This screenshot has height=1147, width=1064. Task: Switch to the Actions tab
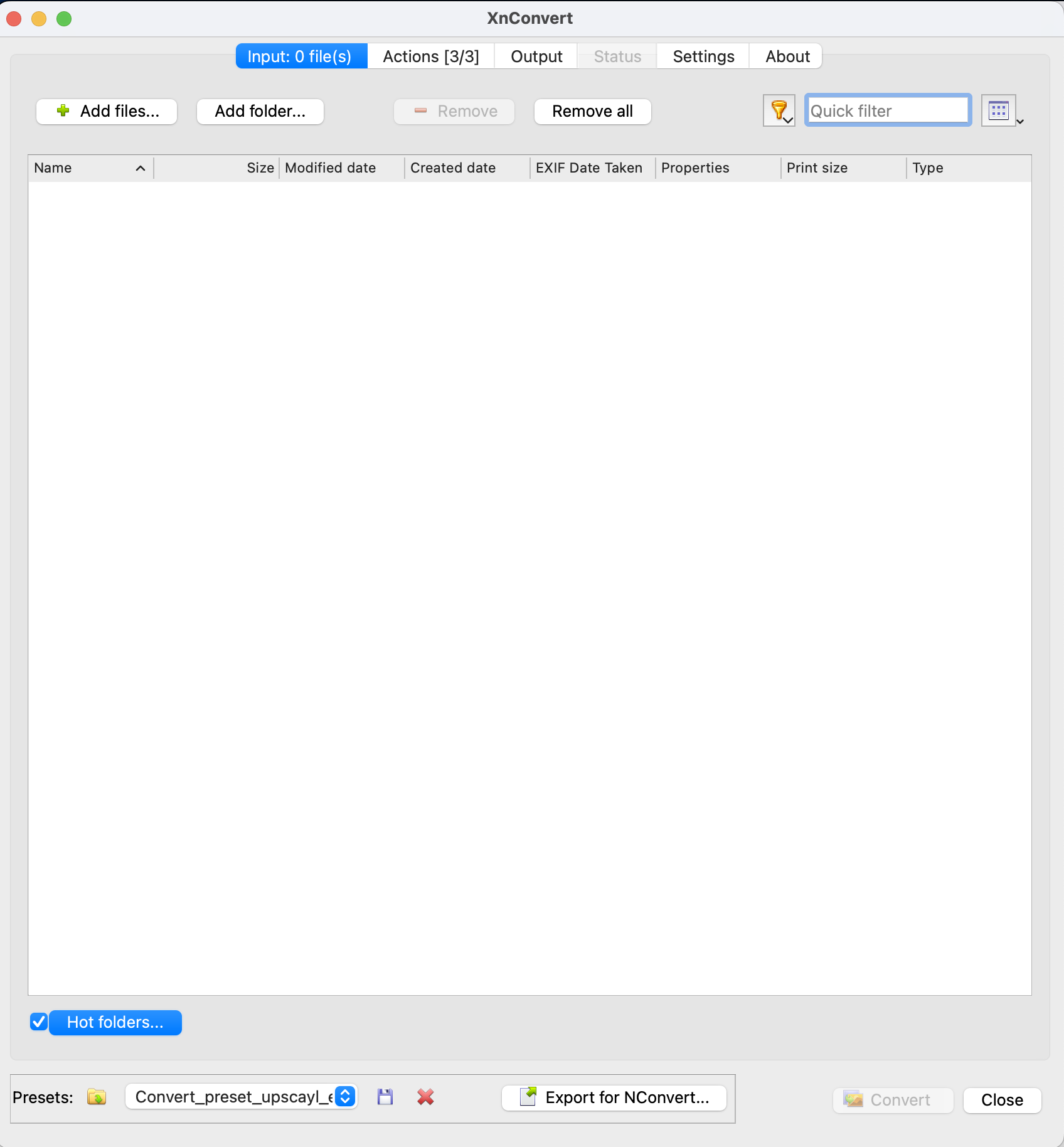(430, 56)
